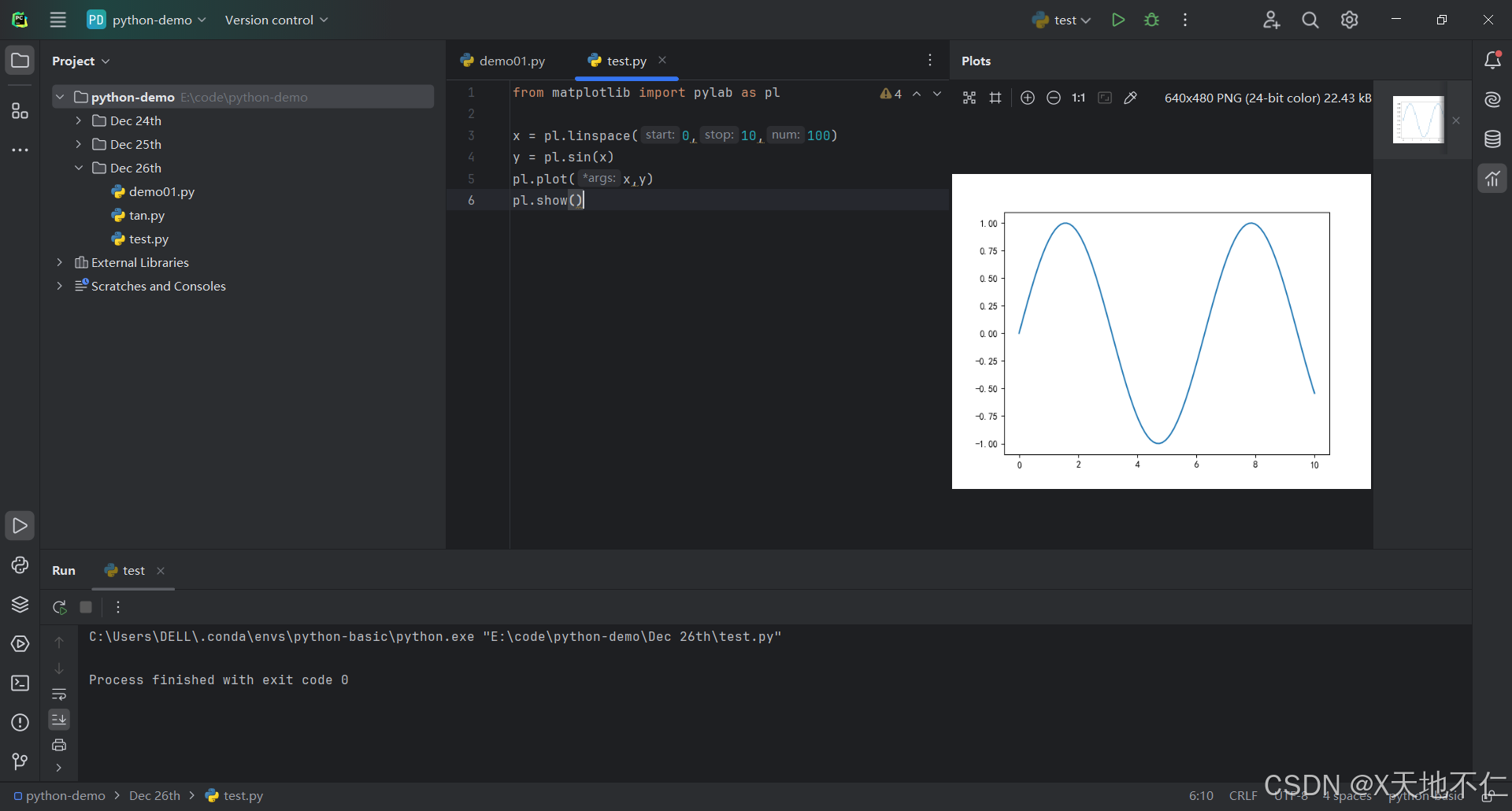Open the Terminal tool window
Screen dimensions: 1512x811
tap(20, 683)
